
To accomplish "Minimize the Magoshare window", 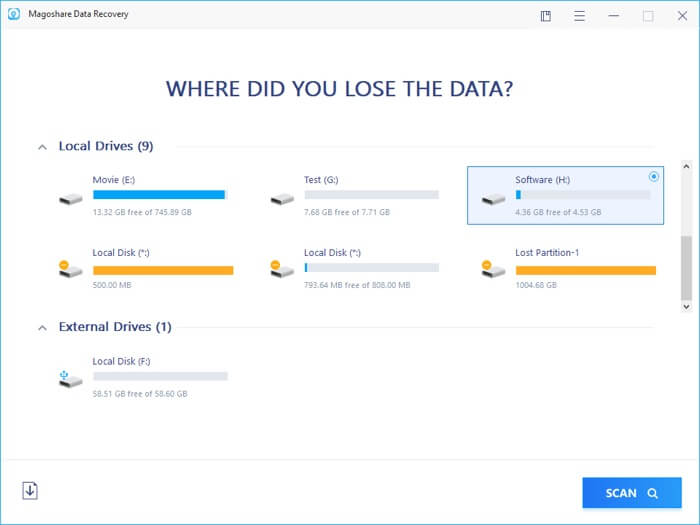I will (x=614, y=16).
